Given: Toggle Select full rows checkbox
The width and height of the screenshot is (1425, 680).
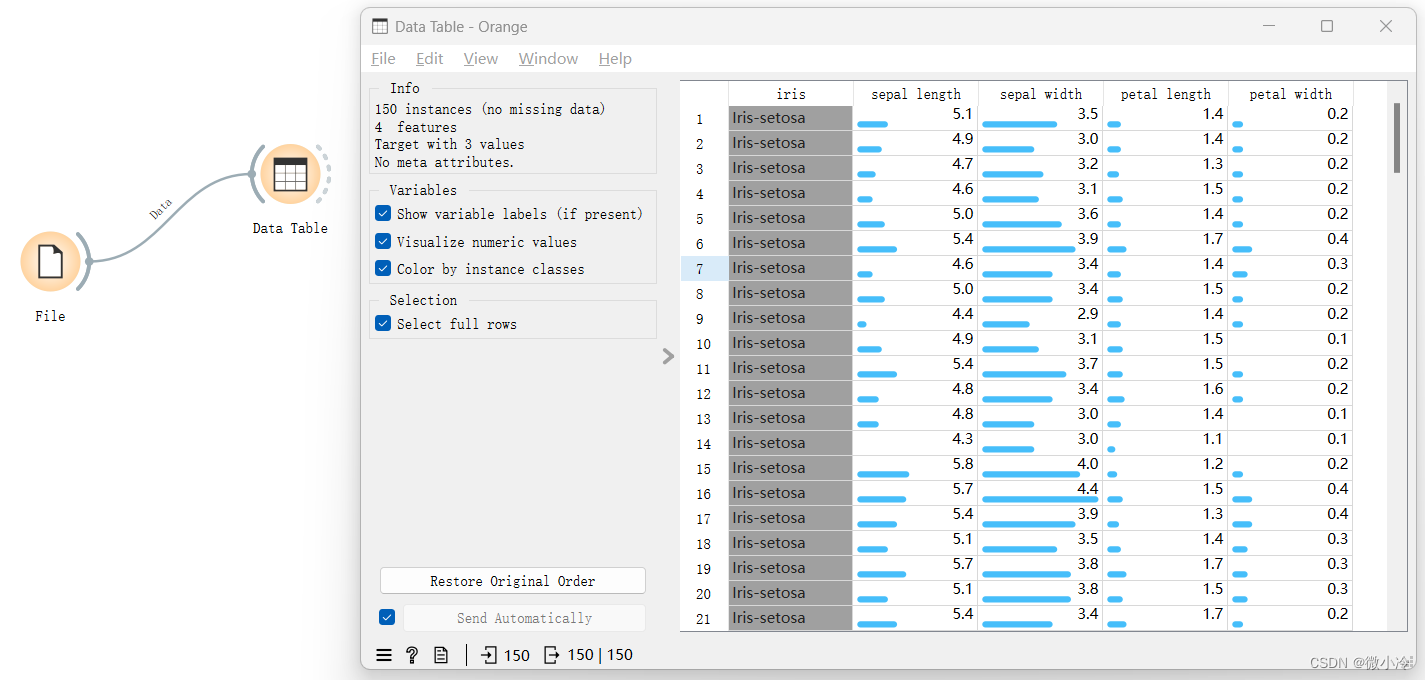Looking at the screenshot, I should [383, 323].
